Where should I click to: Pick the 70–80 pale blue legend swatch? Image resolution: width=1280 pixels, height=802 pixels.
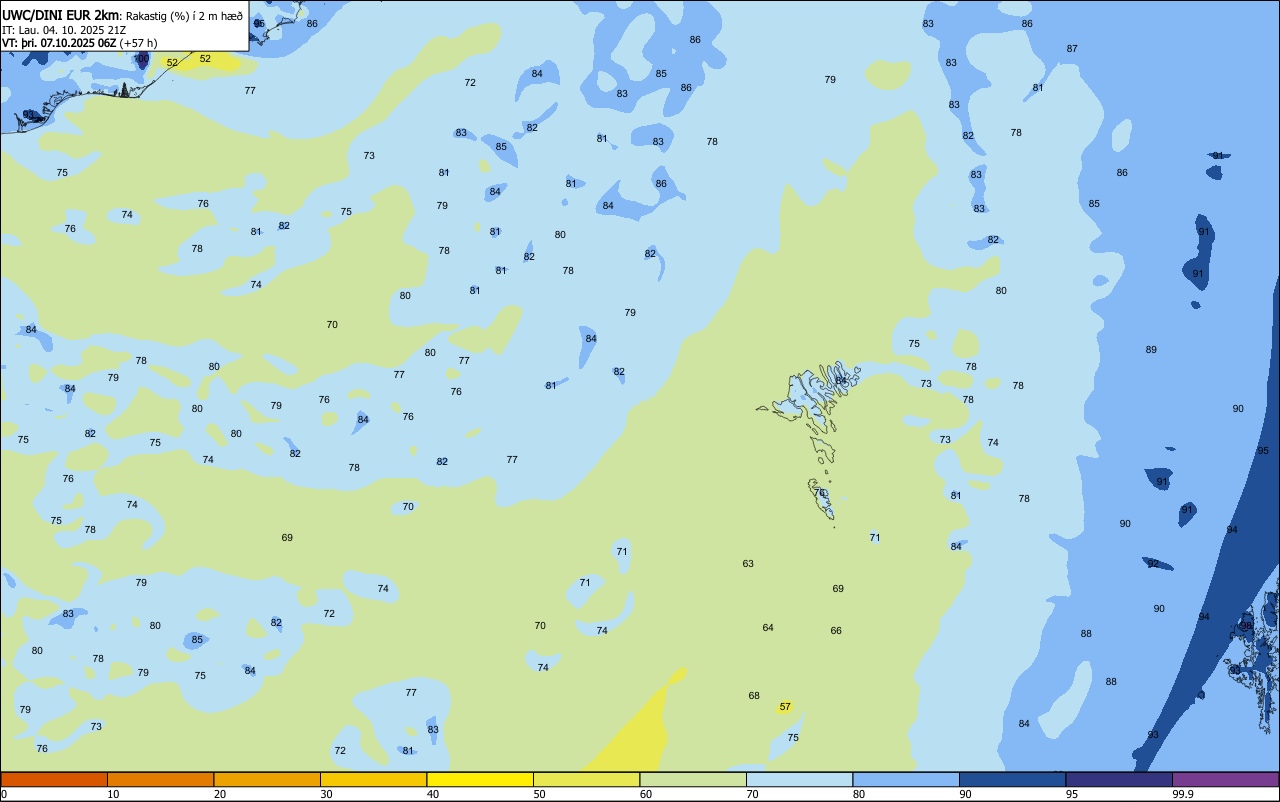799,779
